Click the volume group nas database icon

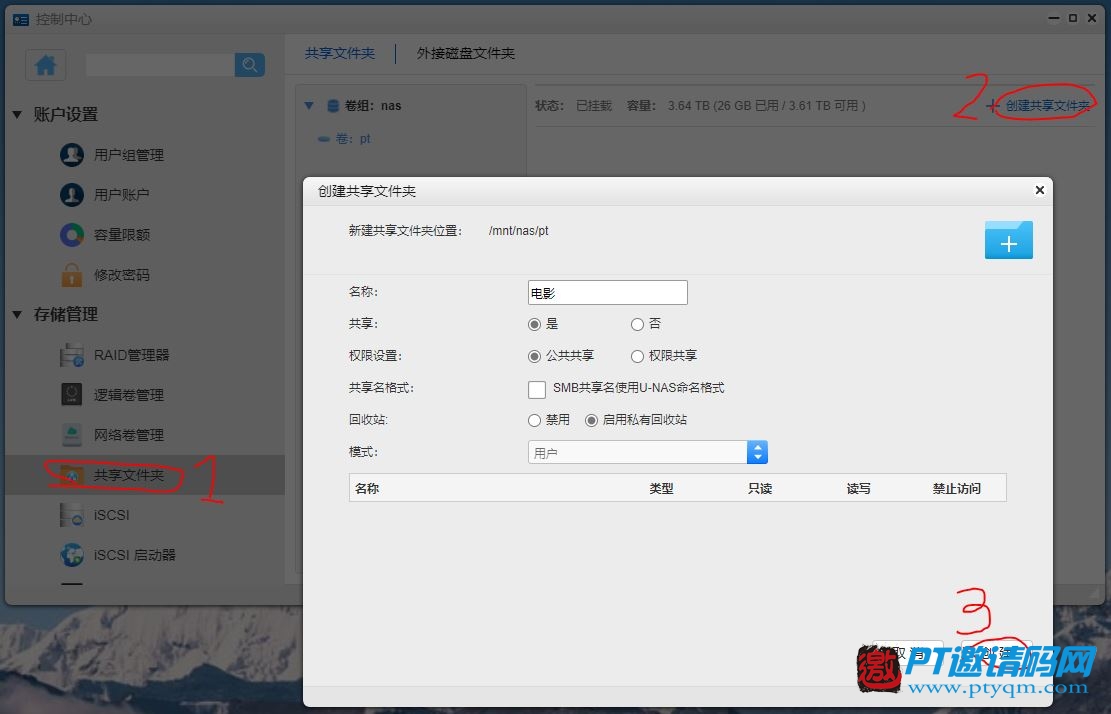pos(332,106)
